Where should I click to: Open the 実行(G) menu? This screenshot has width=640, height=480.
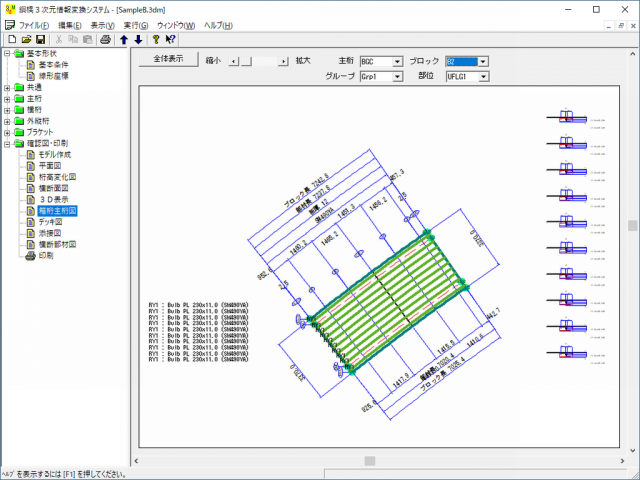tap(136, 23)
